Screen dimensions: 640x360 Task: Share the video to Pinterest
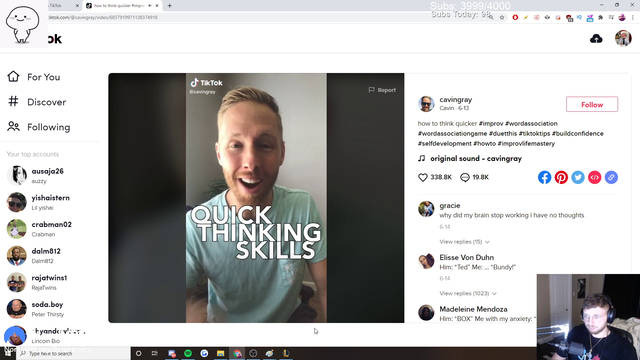click(561, 177)
